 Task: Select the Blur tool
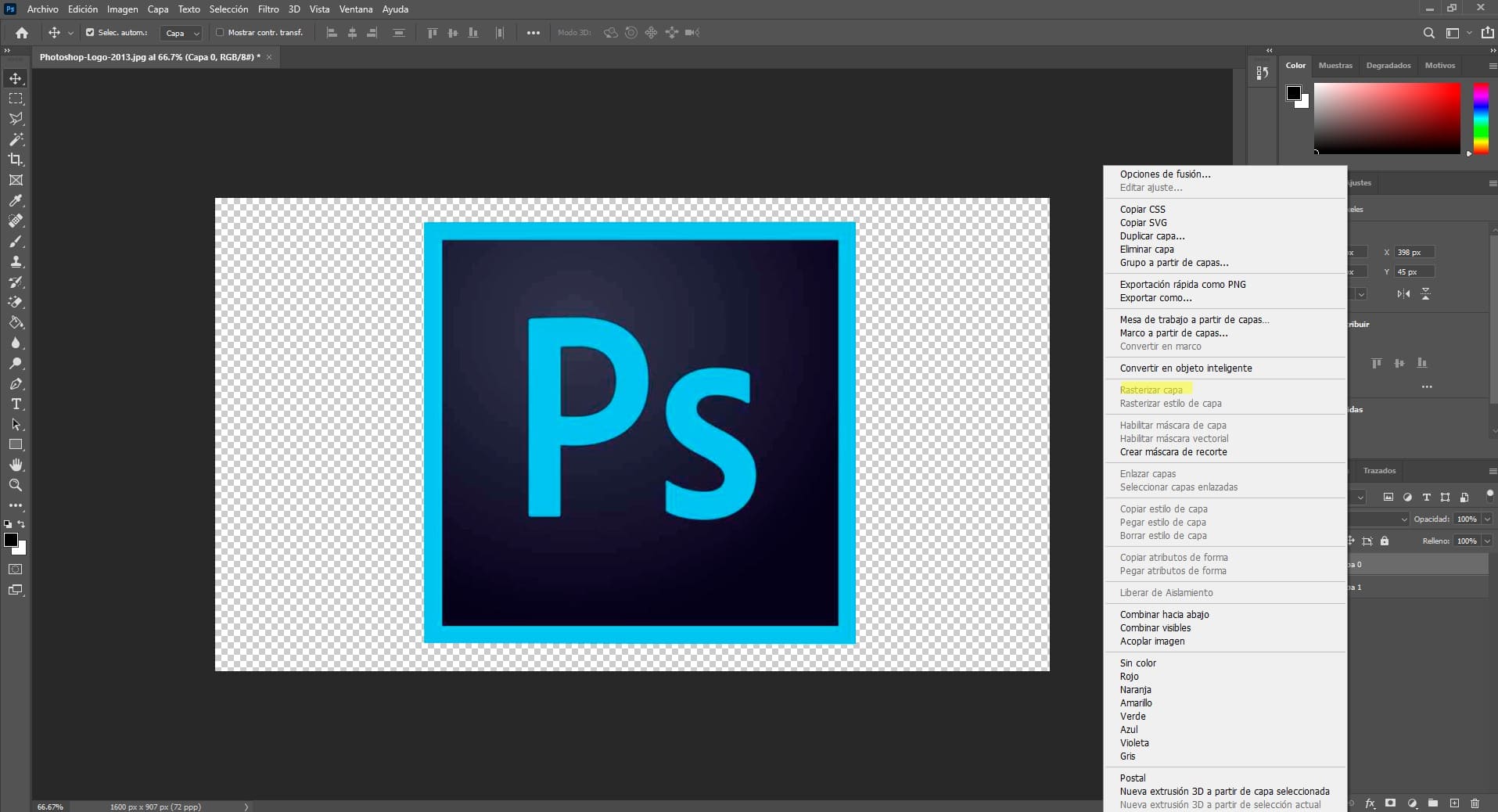[16, 343]
